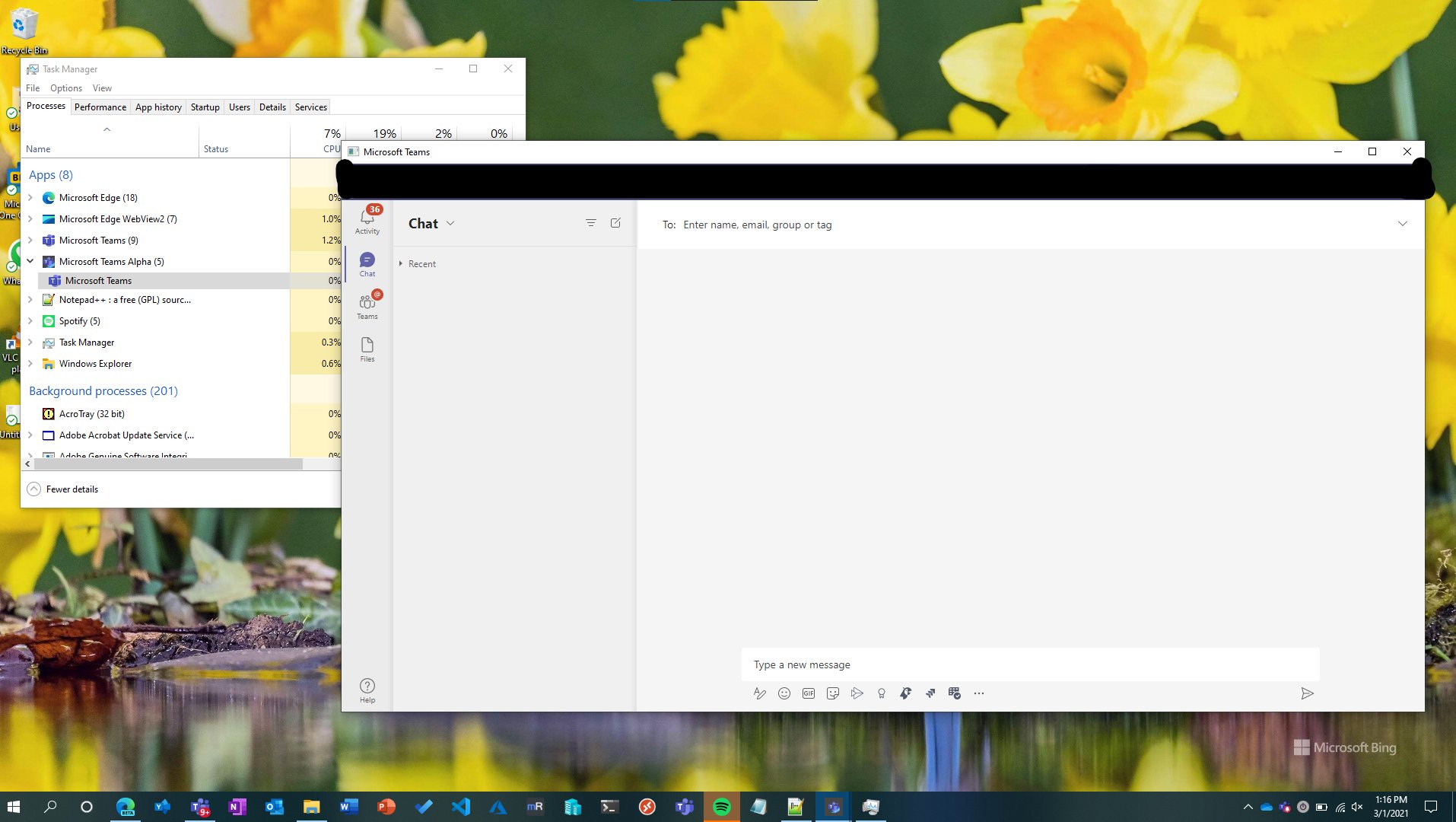Collapse Microsoft Teams Alpha (5) group
The height and width of the screenshot is (822, 1456).
(x=30, y=262)
